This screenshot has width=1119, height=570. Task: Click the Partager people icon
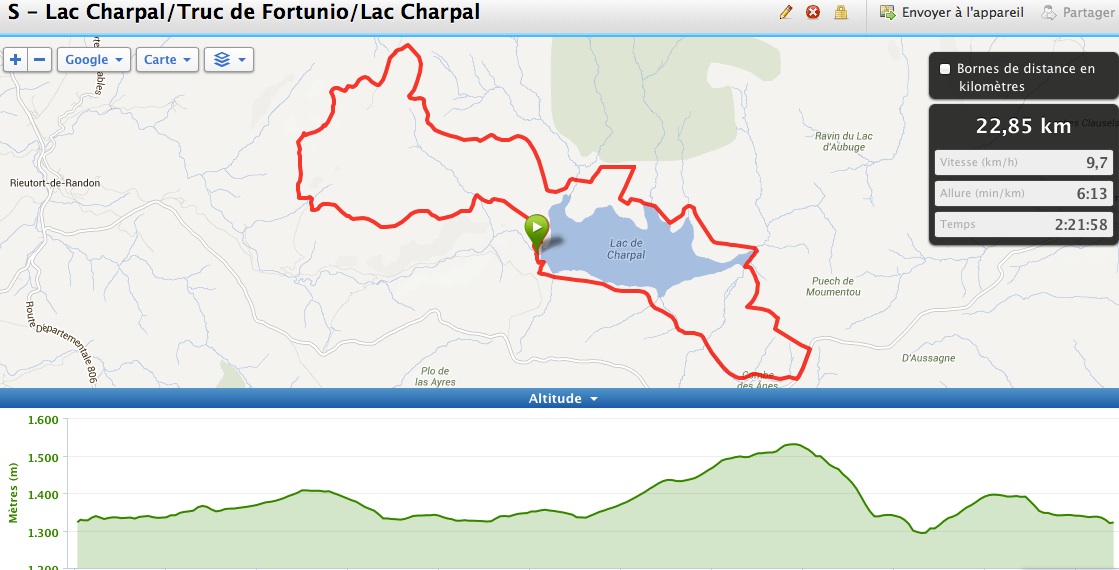(1048, 12)
